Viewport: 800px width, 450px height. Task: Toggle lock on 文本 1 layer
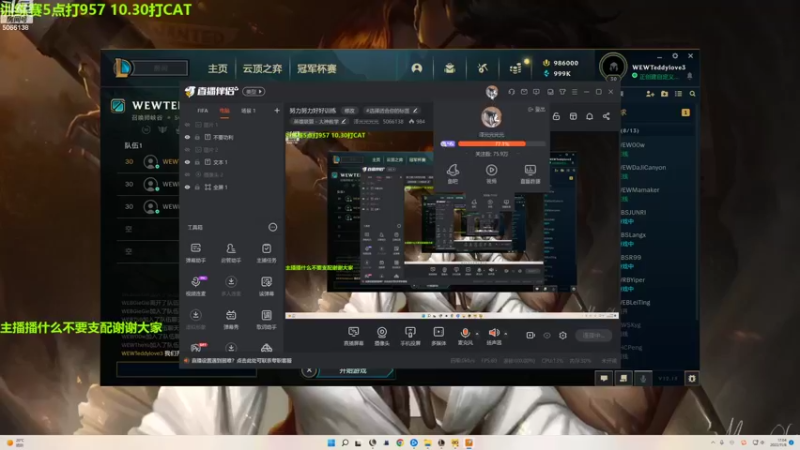[x=197, y=162]
